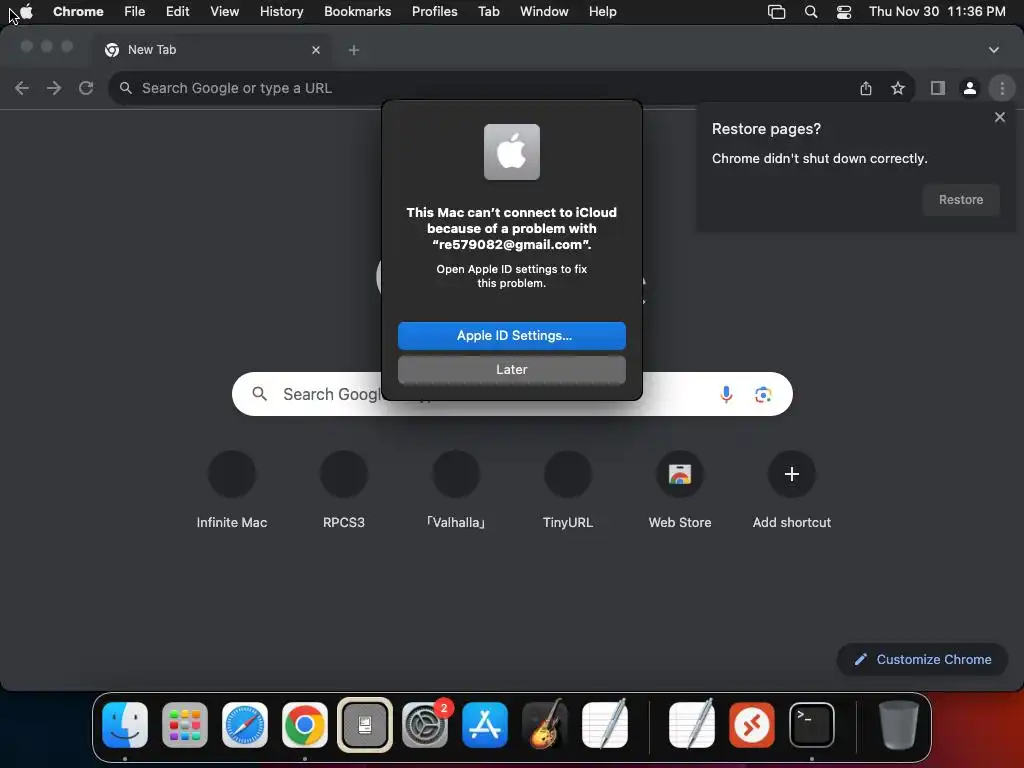
Task: Open the Infinite Mac shortcut
Action: tap(232, 490)
